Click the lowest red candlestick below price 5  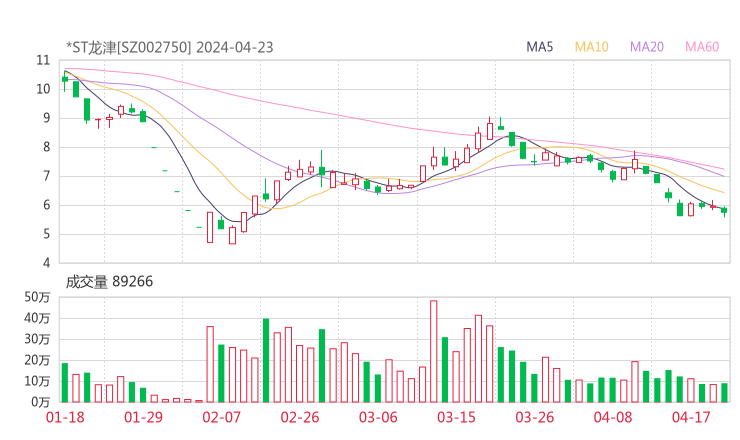[x=232, y=235]
